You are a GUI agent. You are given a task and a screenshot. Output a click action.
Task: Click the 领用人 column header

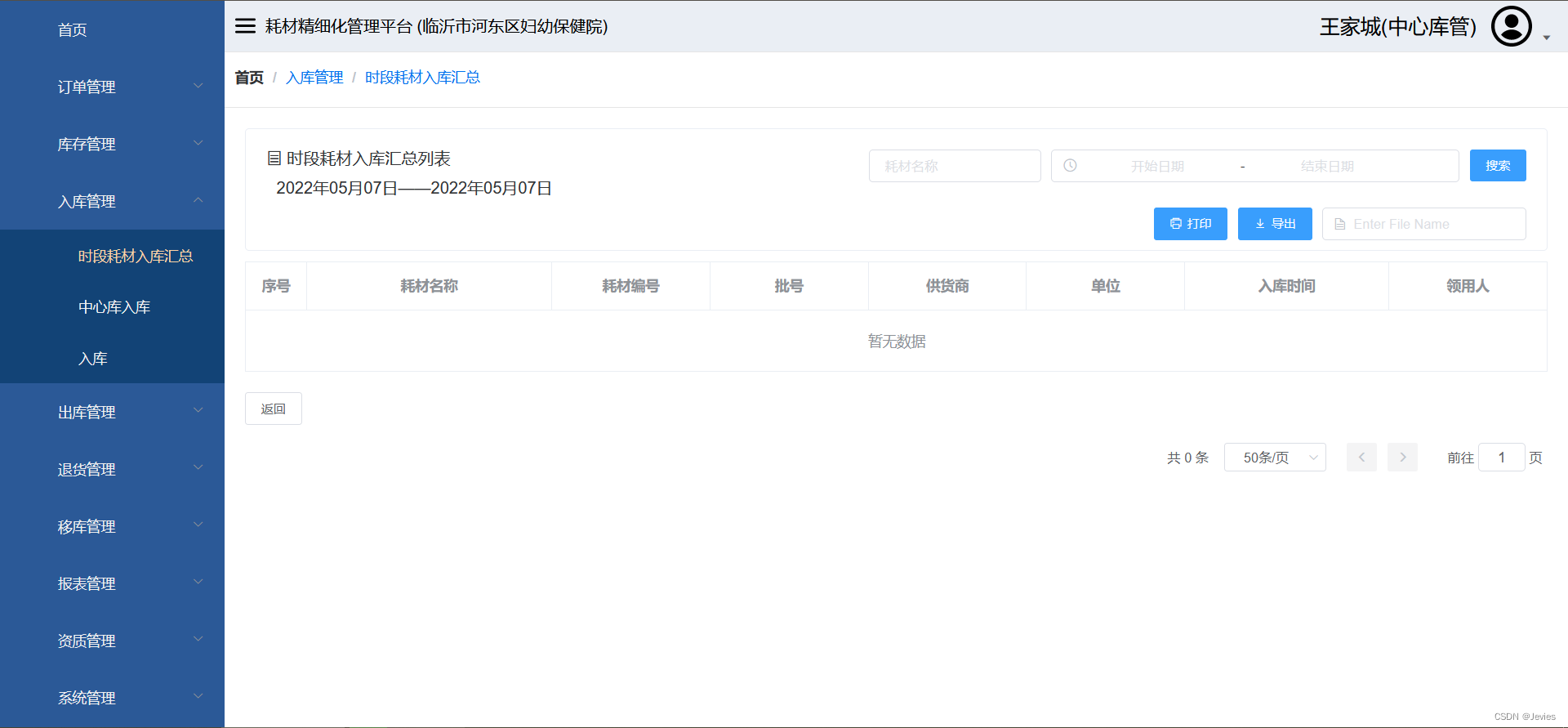(1468, 286)
